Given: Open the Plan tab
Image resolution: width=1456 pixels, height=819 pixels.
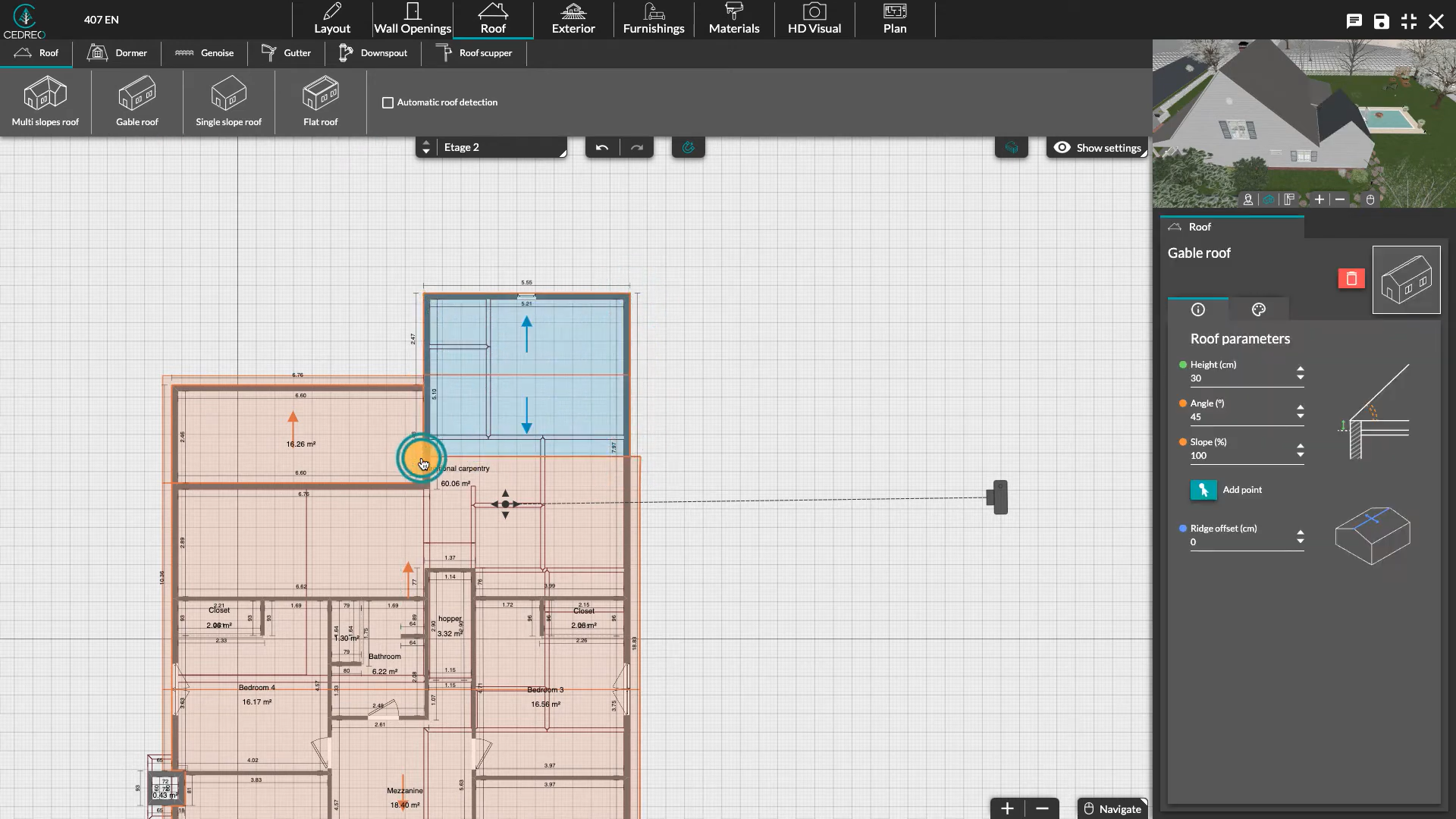Looking at the screenshot, I should point(895,19).
